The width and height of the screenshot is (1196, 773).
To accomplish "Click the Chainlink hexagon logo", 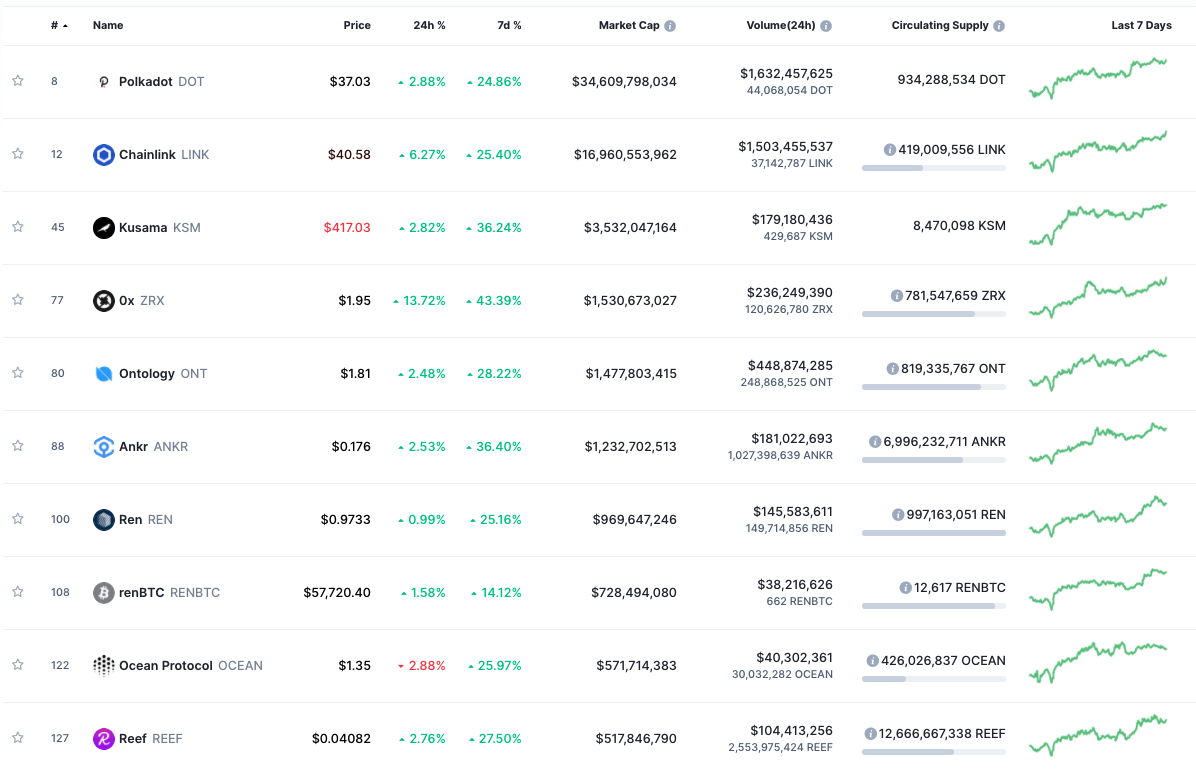I will pyautogui.click(x=104, y=155).
